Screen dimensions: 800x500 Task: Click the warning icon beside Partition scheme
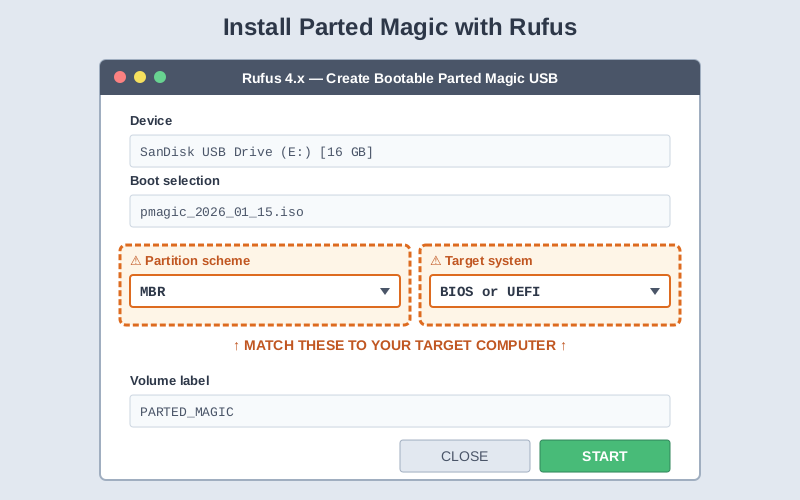pyautogui.click(x=136, y=261)
